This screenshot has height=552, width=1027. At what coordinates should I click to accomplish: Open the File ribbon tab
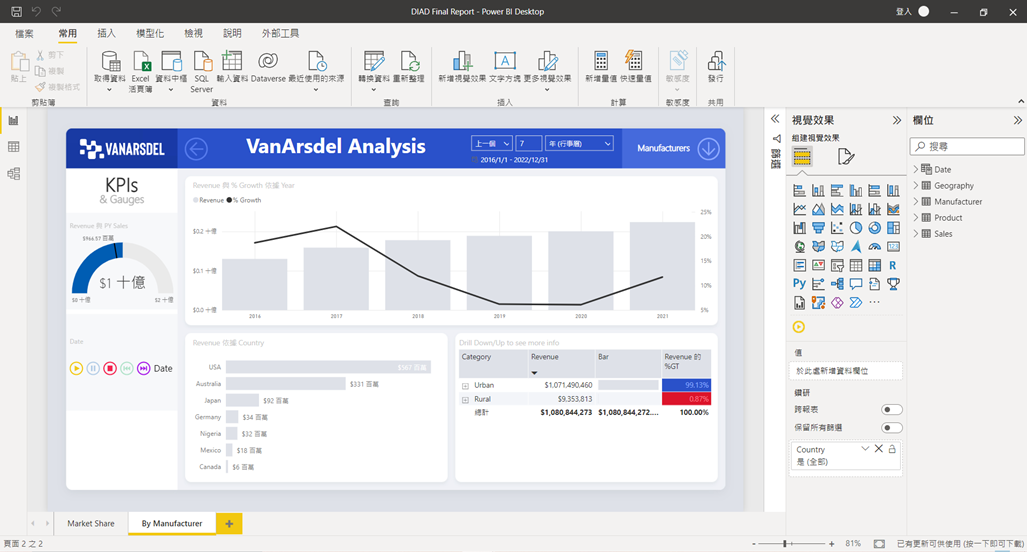click(x=24, y=33)
